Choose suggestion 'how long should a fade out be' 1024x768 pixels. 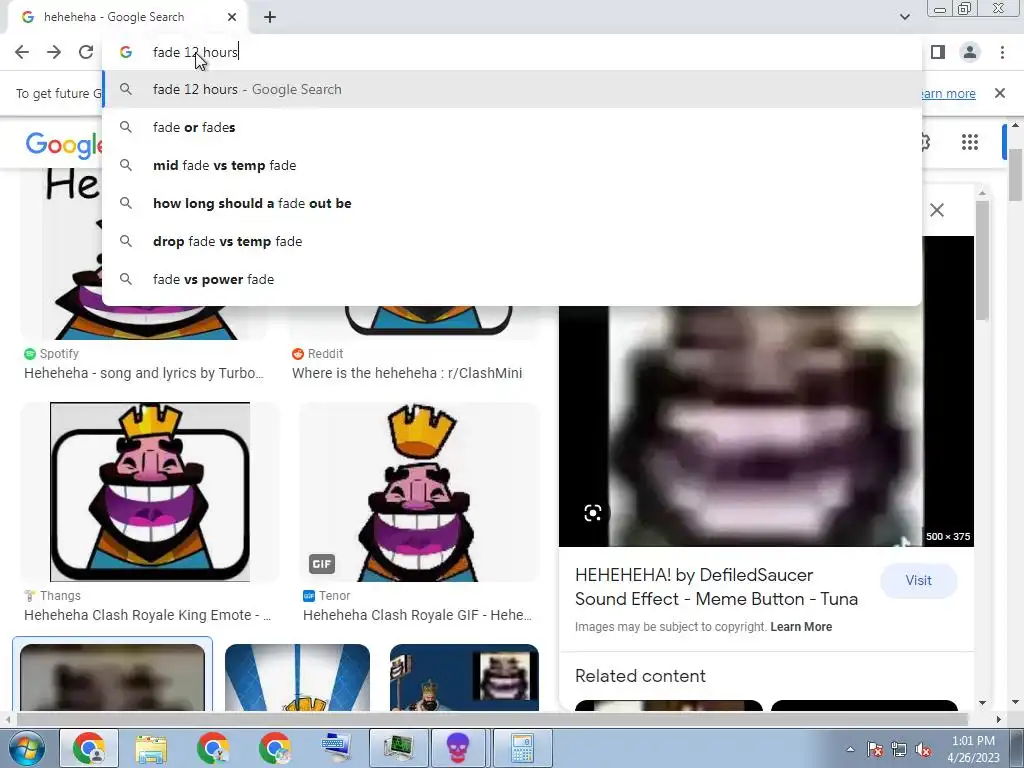[512, 203]
